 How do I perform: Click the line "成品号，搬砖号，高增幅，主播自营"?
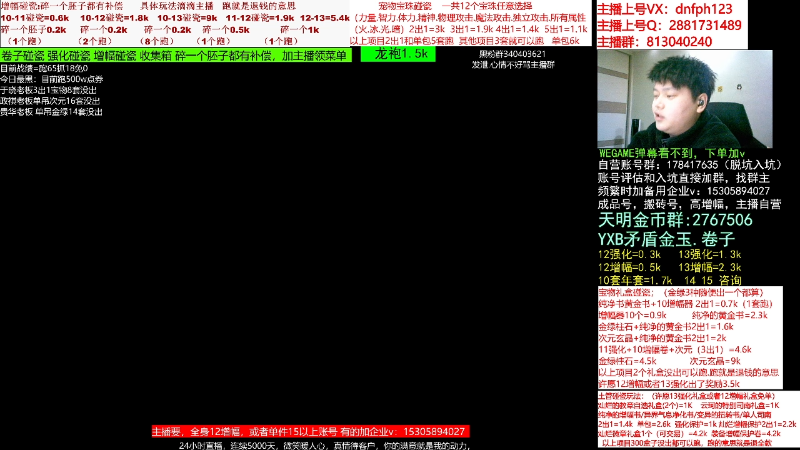click(689, 205)
